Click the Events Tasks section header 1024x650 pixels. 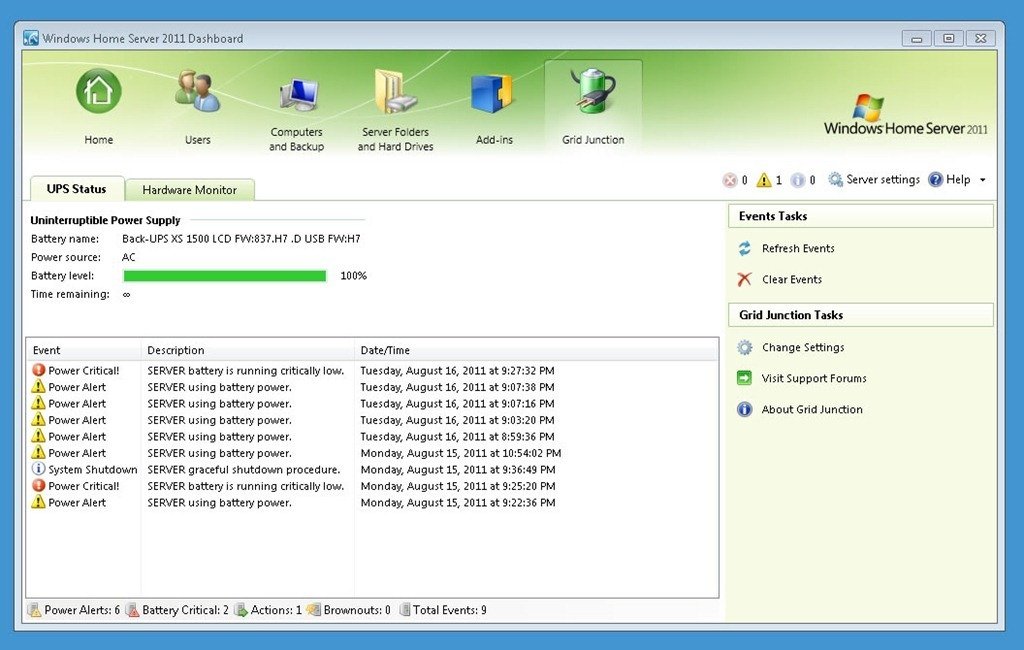(861, 216)
